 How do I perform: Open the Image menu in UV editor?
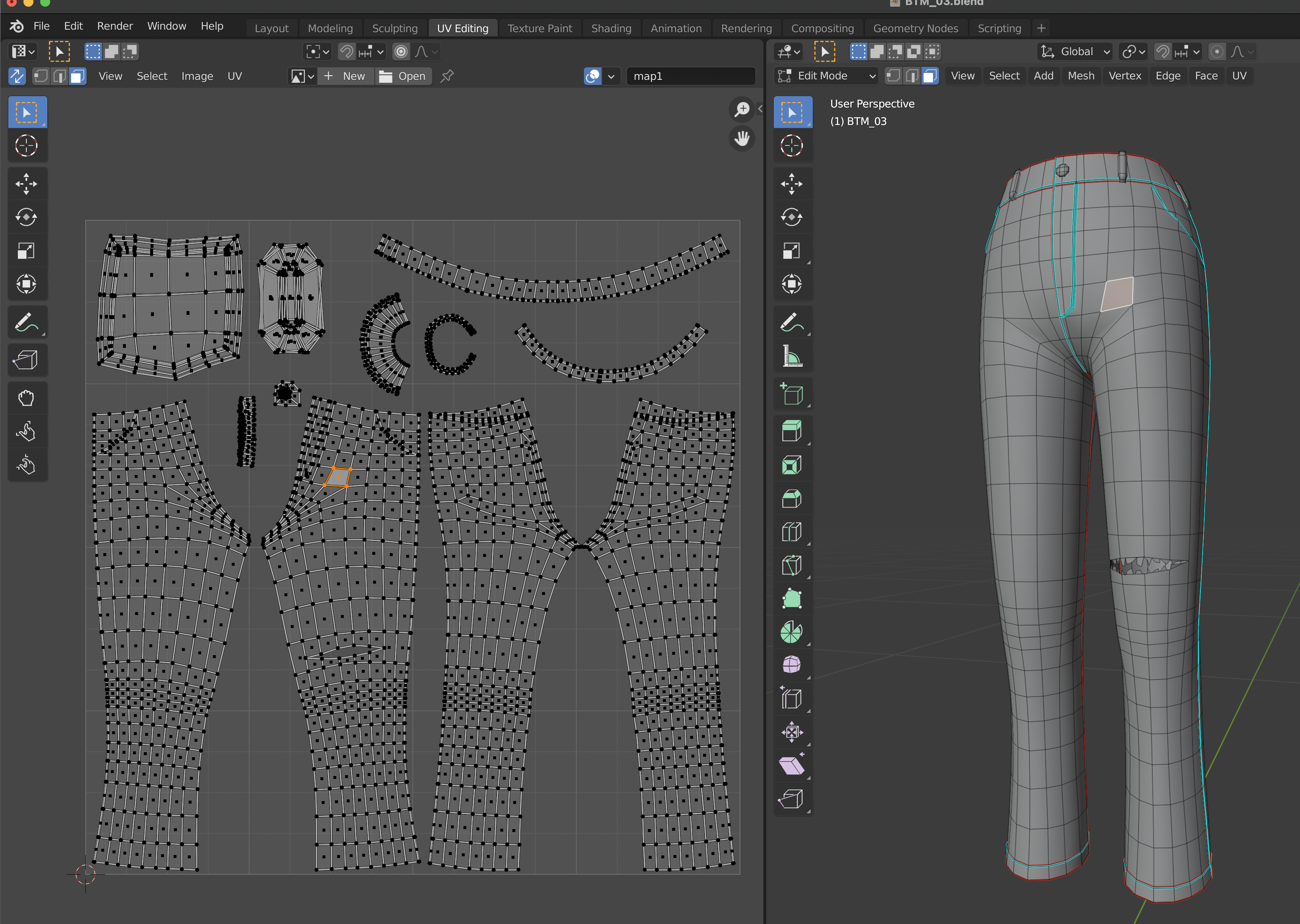tap(197, 76)
